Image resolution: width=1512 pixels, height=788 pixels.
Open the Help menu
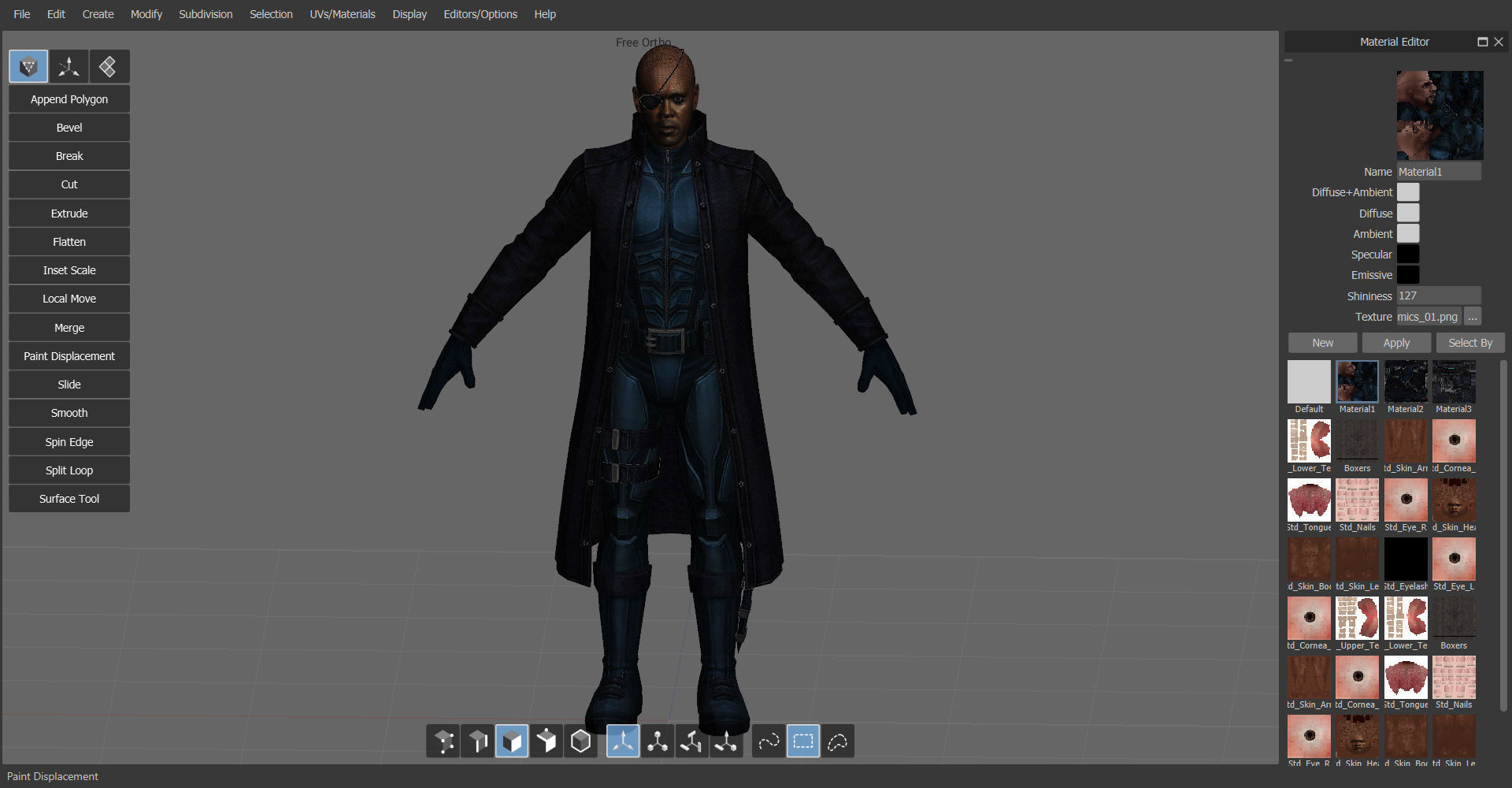point(545,14)
